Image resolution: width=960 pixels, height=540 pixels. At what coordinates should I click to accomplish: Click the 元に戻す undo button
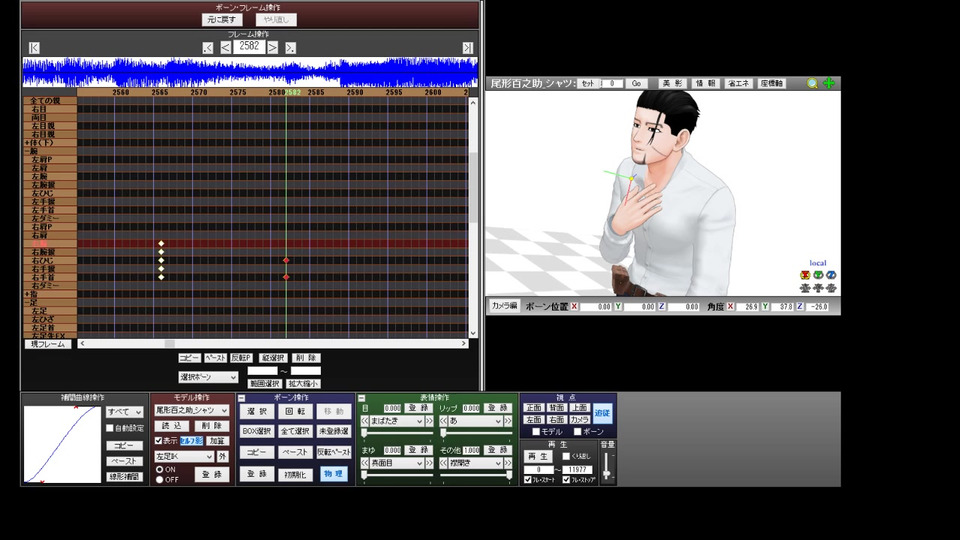221,20
